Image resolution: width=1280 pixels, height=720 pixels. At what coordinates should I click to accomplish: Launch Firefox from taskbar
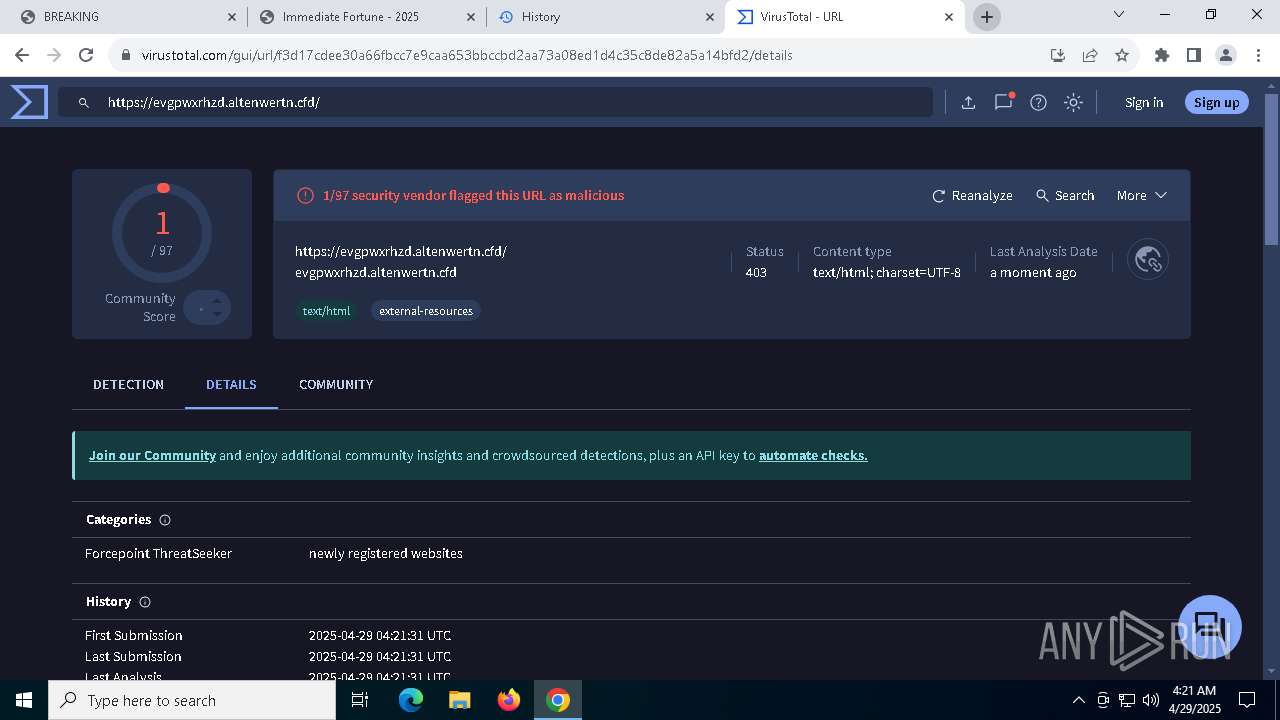(509, 700)
